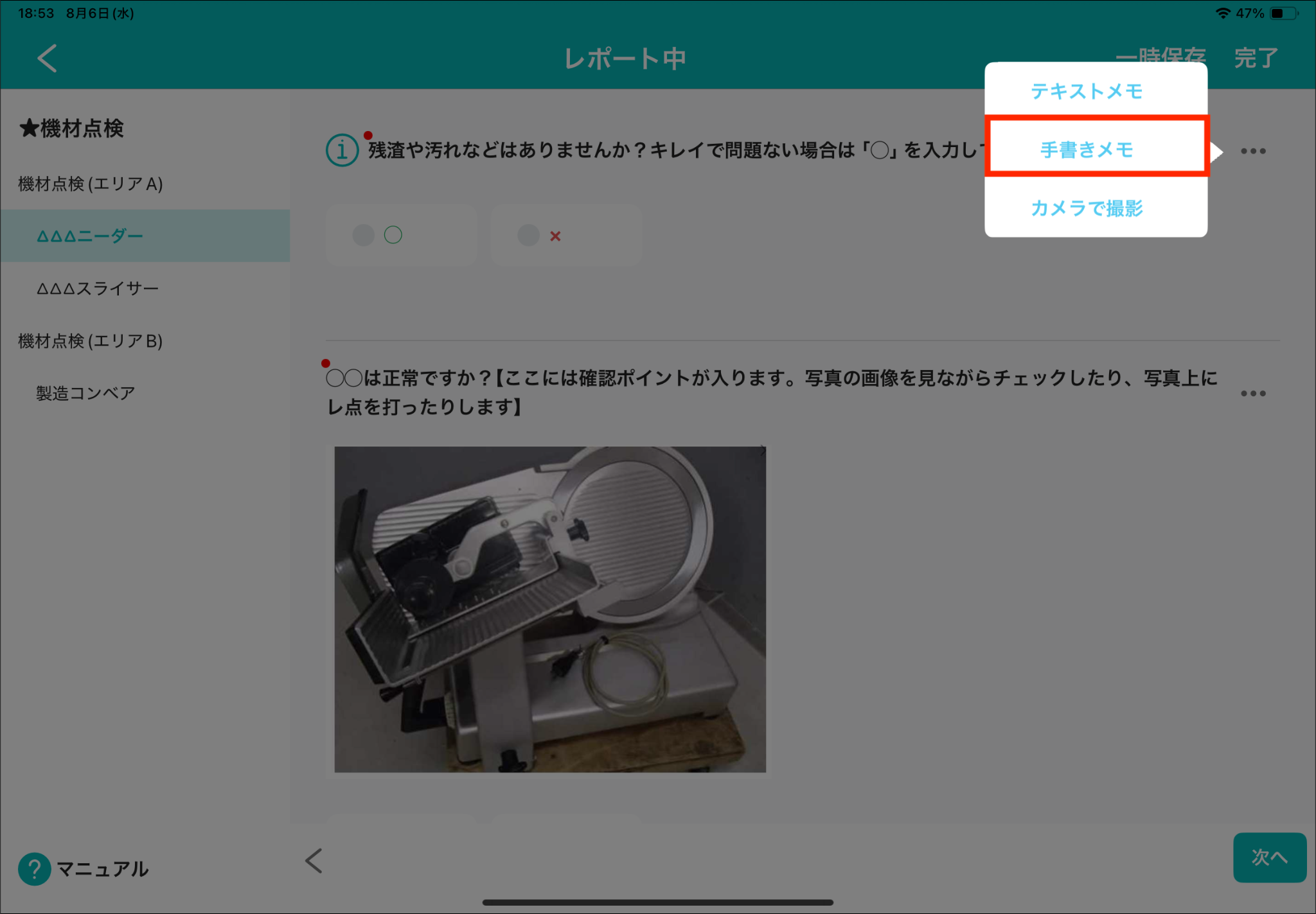The image size is (1316, 914).
Task: Open three-dot menu for first question
Action: (x=1252, y=152)
